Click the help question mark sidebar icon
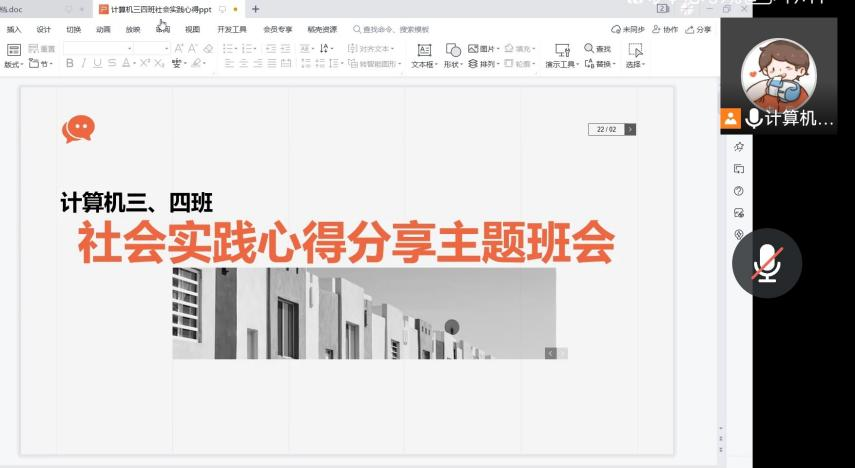 (739, 190)
